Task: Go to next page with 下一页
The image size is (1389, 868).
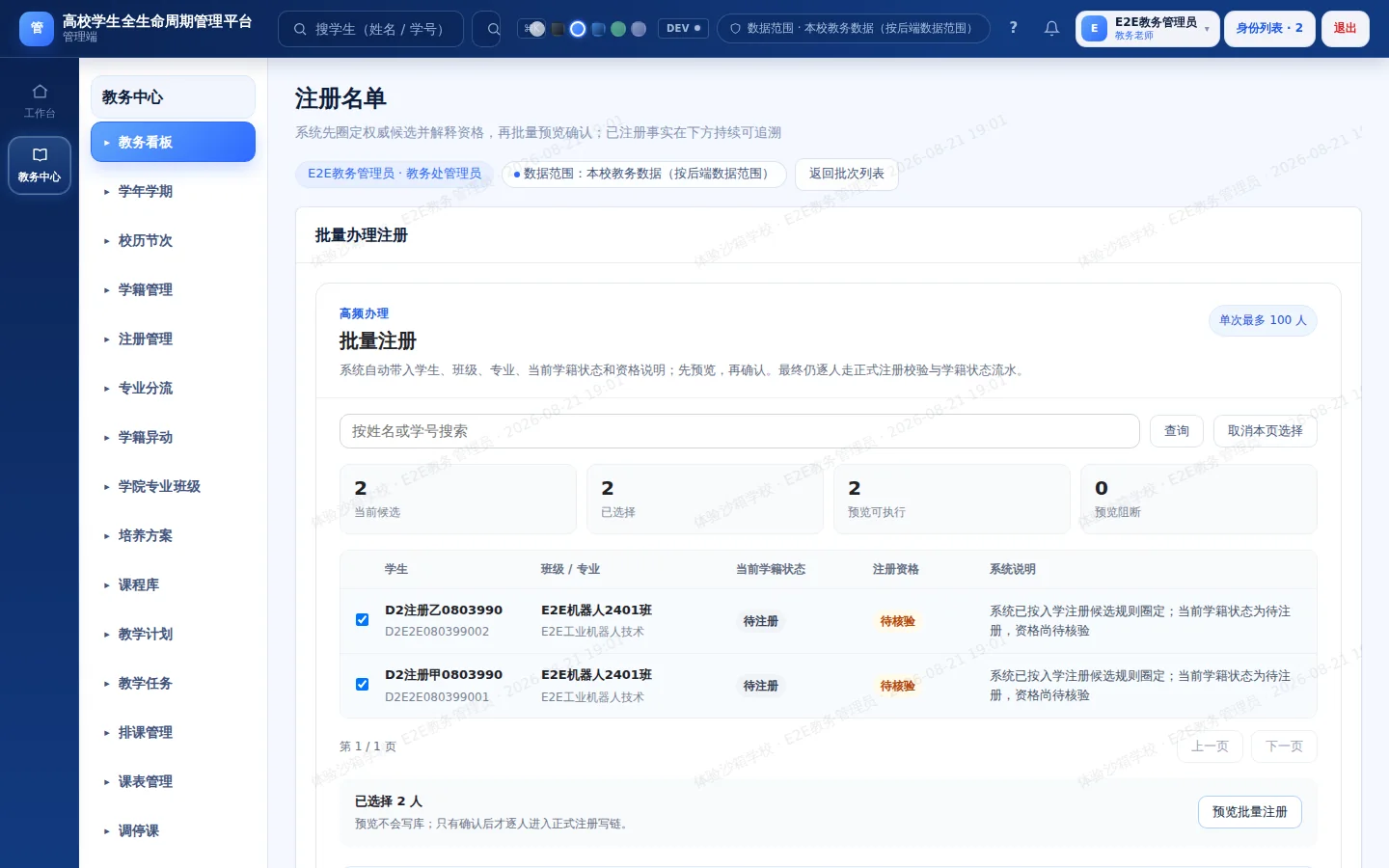Action: tap(1284, 746)
